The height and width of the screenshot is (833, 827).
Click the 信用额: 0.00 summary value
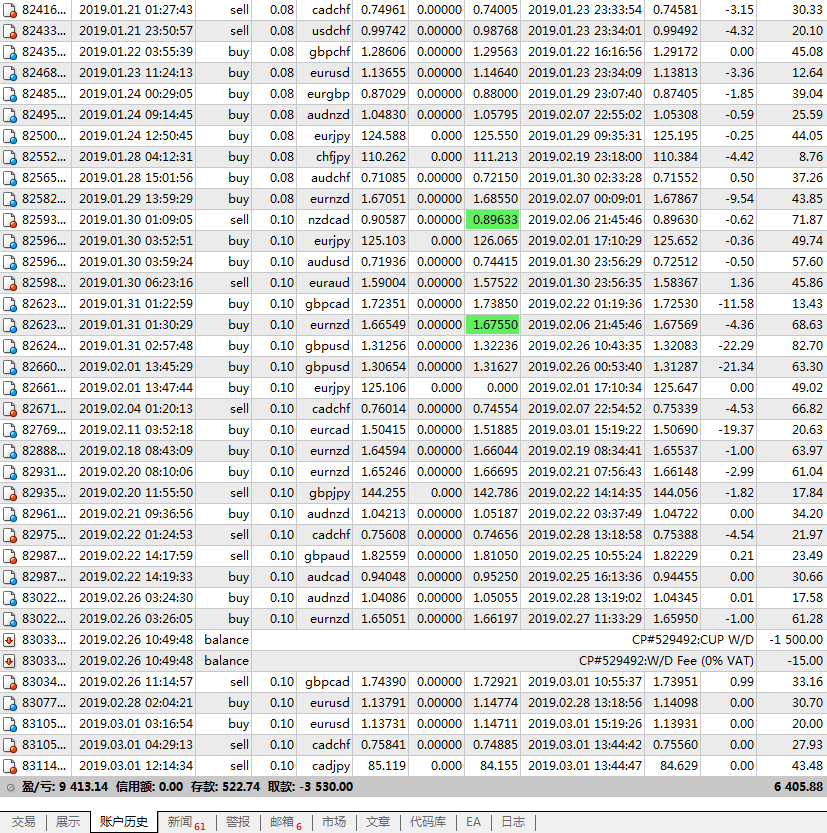pyautogui.click(x=149, y=787)
